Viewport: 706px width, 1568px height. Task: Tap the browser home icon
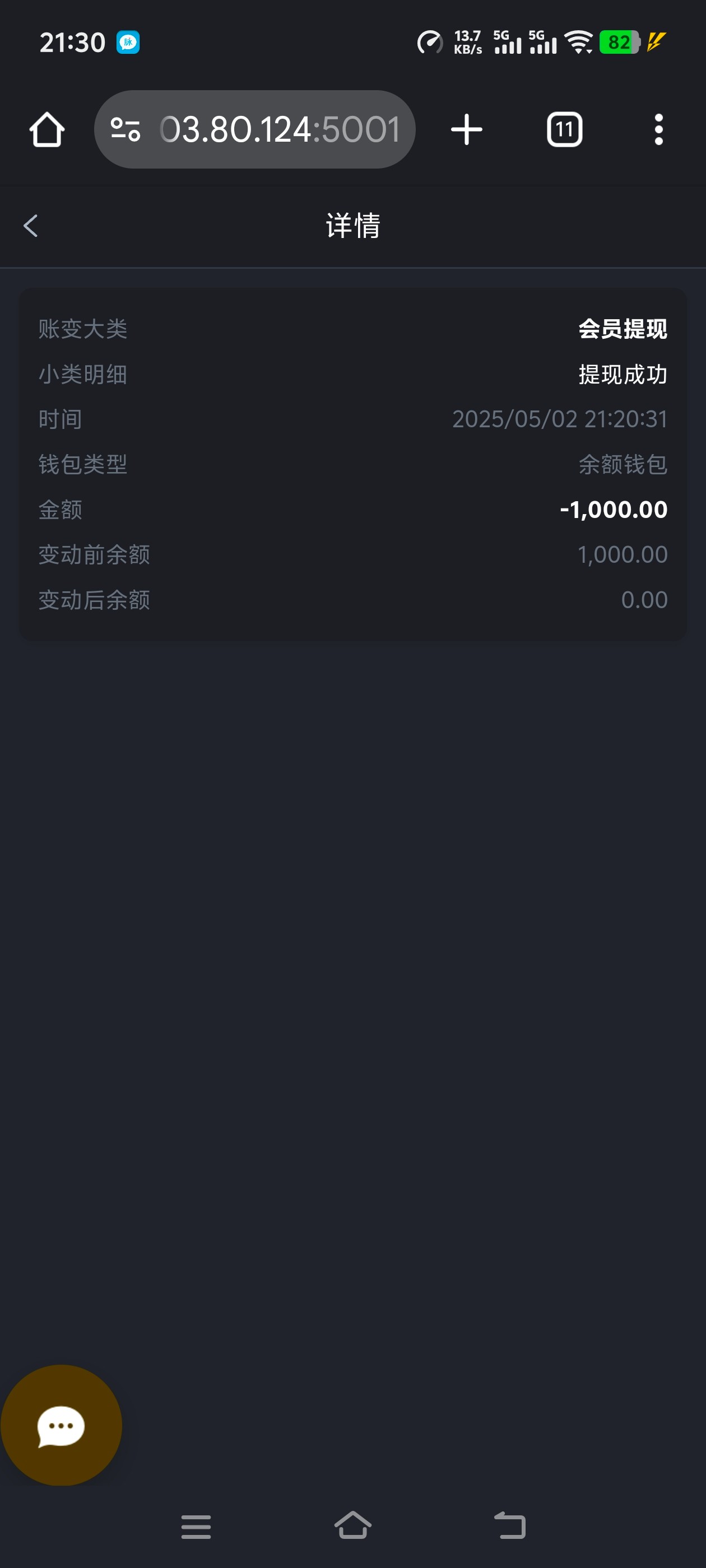[x=47, y=130]
